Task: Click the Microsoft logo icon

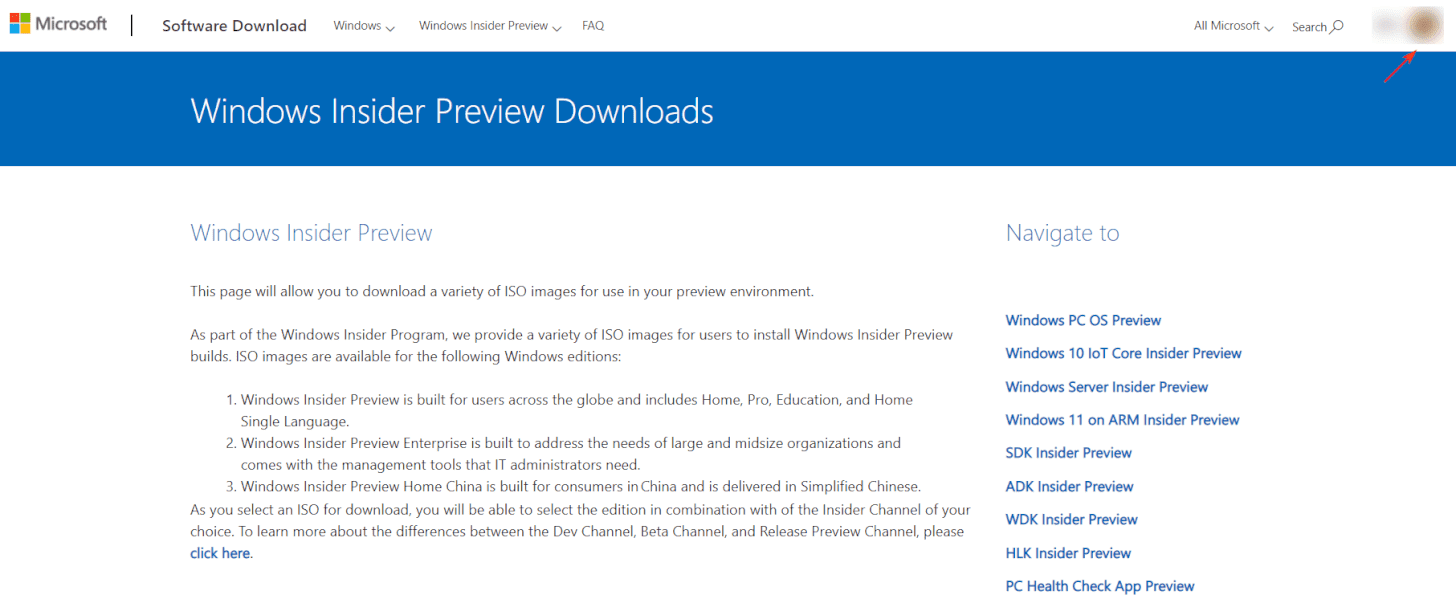Action: pyautogui.click(x=20, y=24)
